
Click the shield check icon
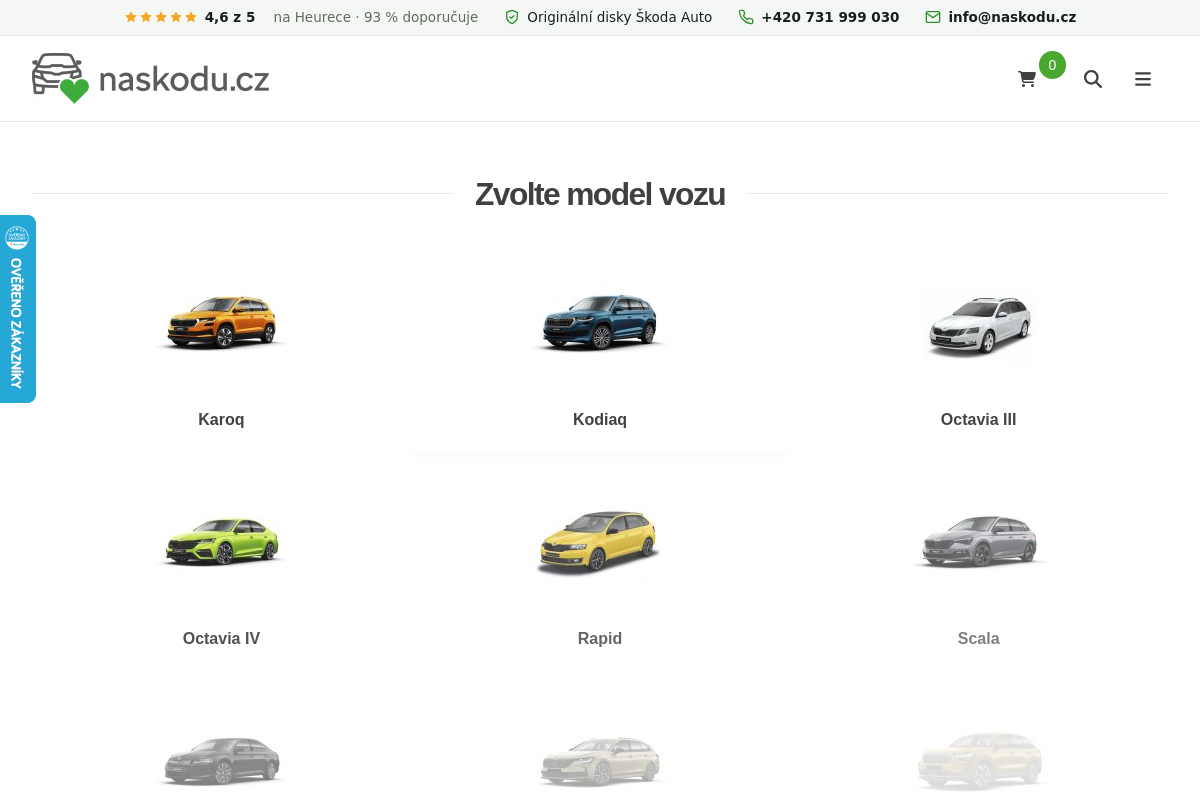tap(512, 17)
